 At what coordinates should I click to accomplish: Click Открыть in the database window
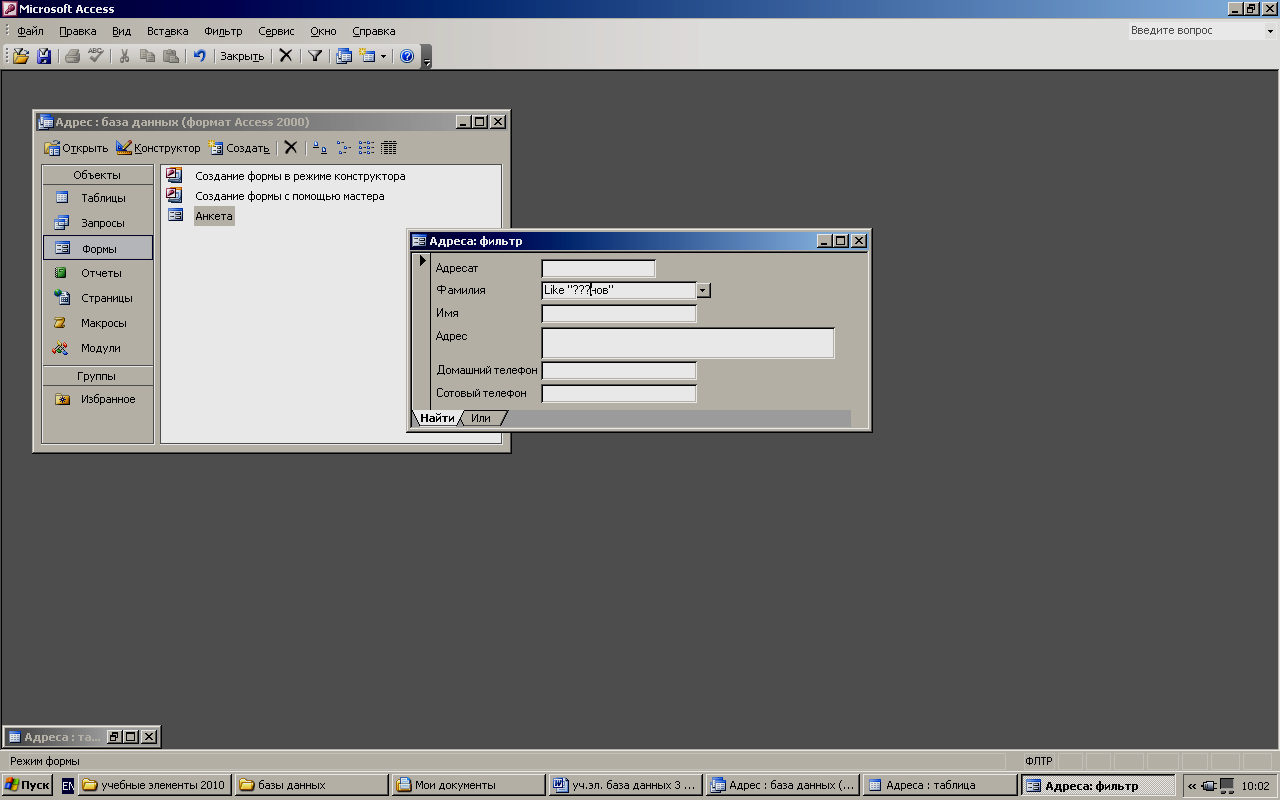tap(76, 148)
